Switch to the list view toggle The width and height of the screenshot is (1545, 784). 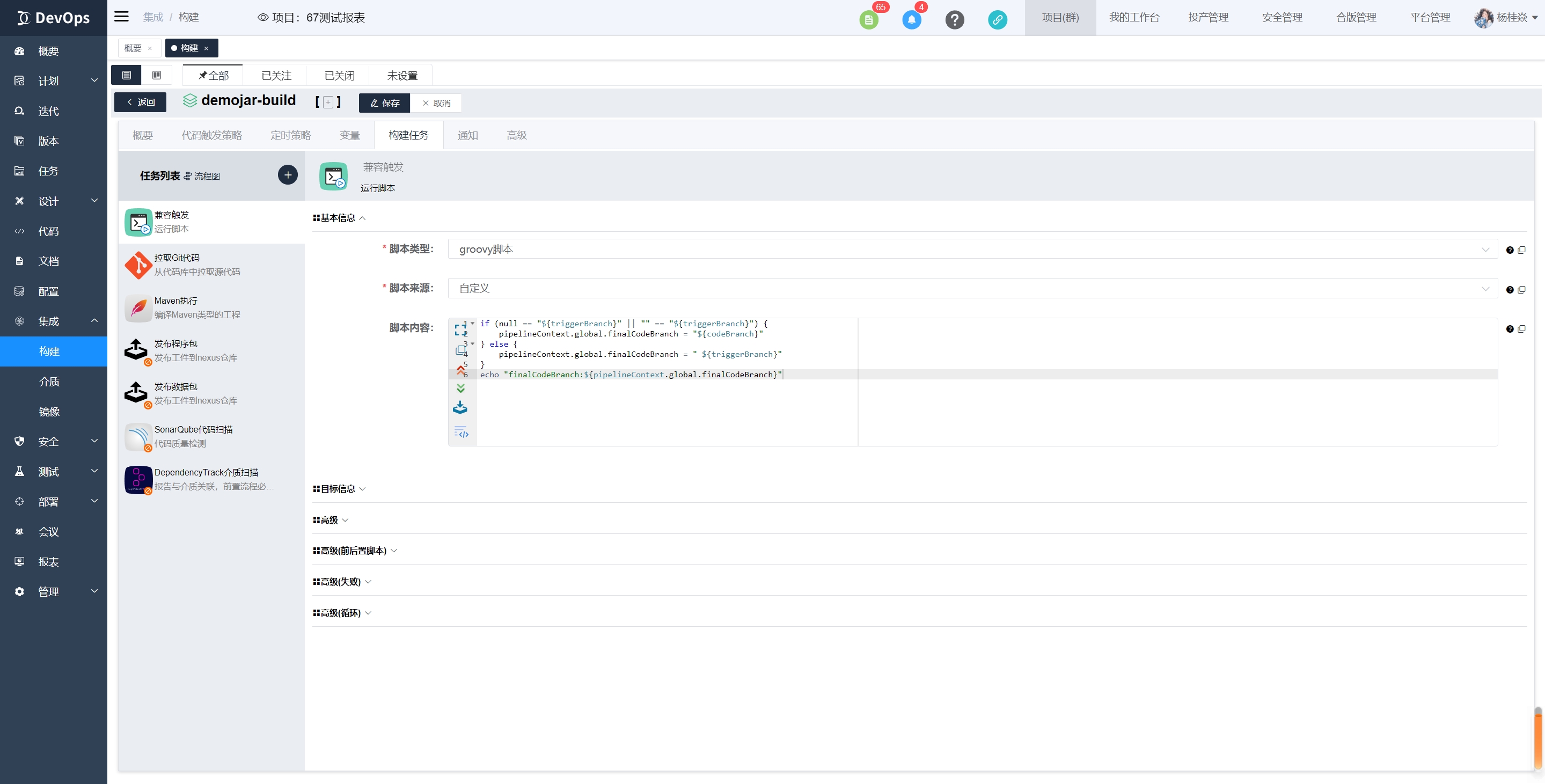coord(127,75)
